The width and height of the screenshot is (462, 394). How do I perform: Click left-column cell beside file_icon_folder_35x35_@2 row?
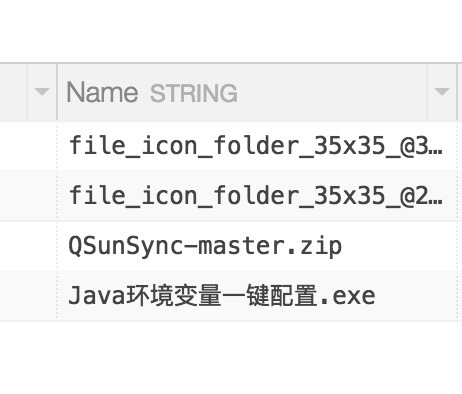(28, 196)
